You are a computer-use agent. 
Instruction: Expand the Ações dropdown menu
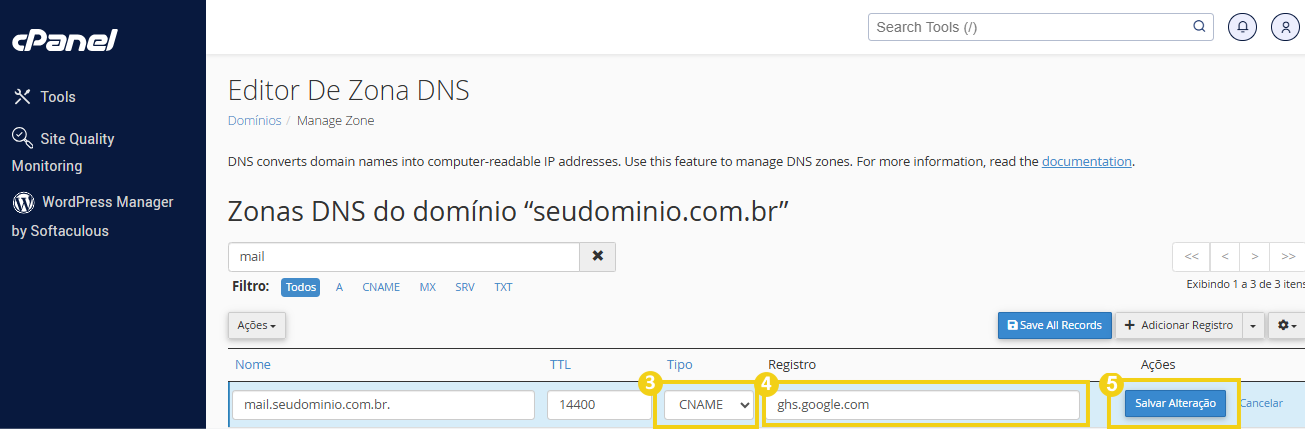pyautogui.click(x=257, y=325)
